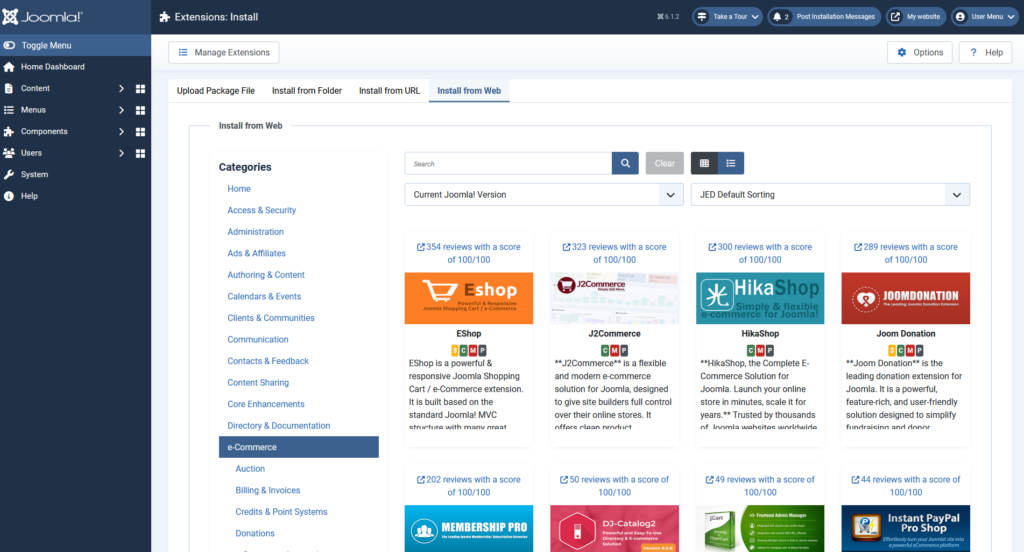Expand the Users menu chevron
Screen dimensions: 1024x552
coord(121,153)
